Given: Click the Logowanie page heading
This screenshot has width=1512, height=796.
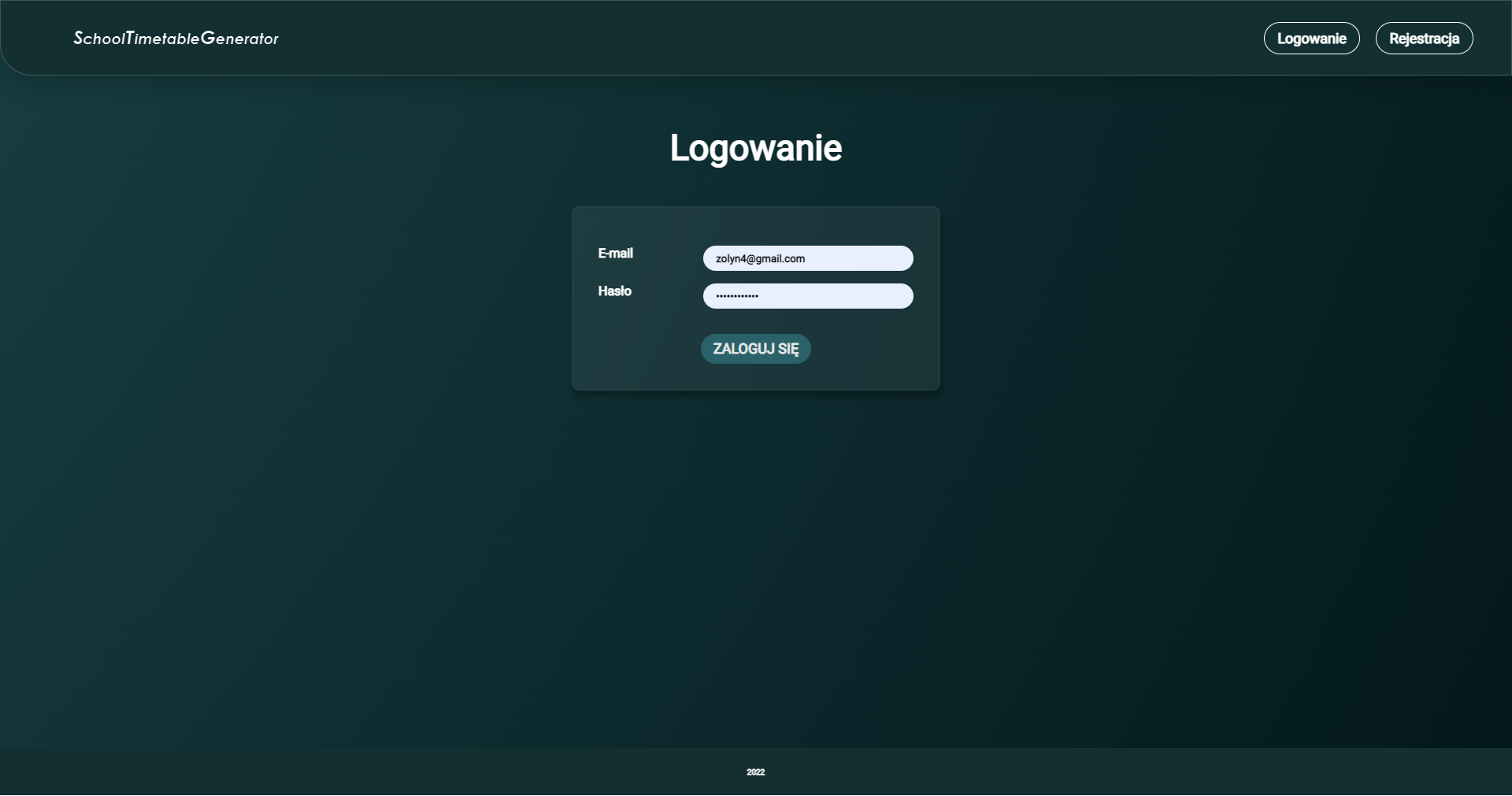Looking at the screenshot, I should 755,148.
